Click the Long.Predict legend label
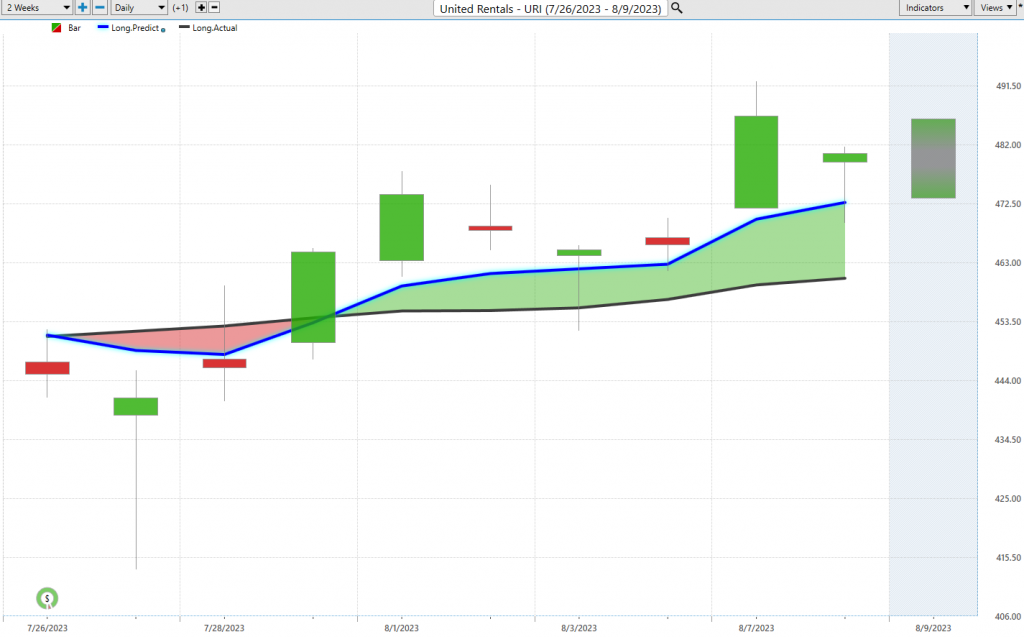 [135, 28]
